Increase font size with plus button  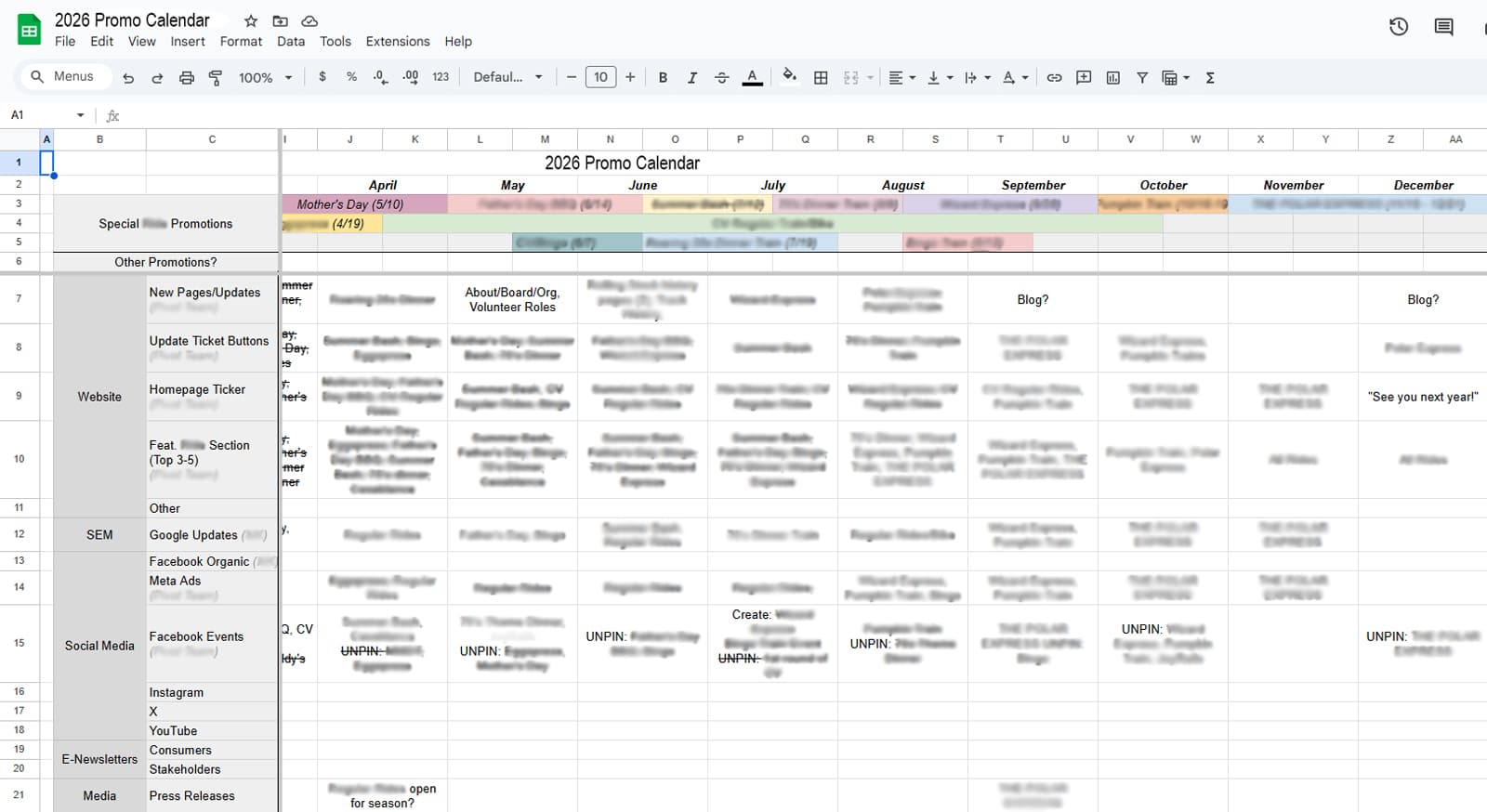[x=630, y=77]
